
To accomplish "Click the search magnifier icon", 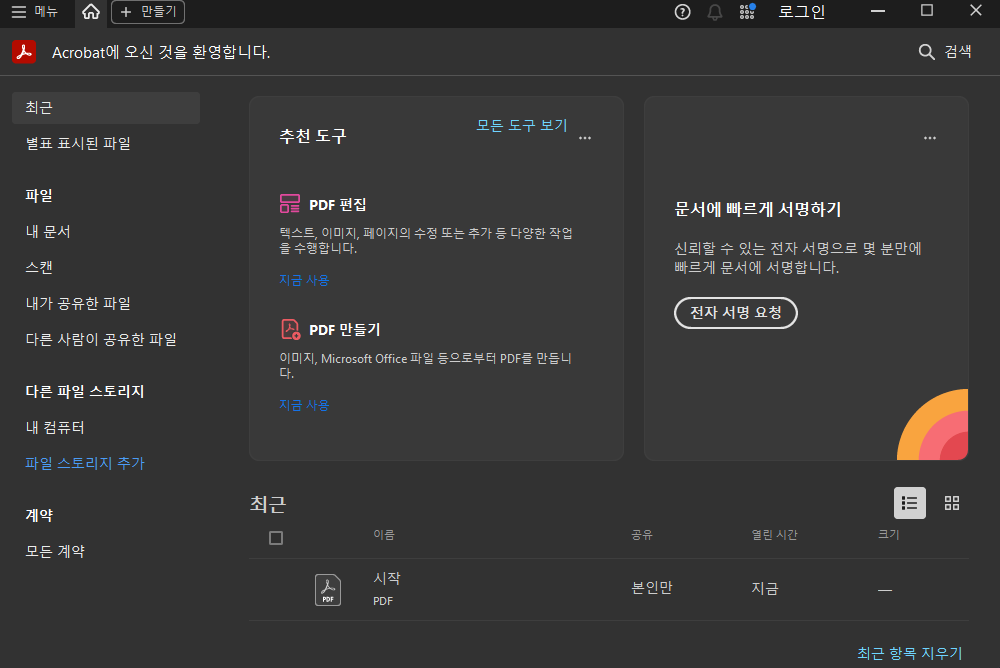I will 926,52.
